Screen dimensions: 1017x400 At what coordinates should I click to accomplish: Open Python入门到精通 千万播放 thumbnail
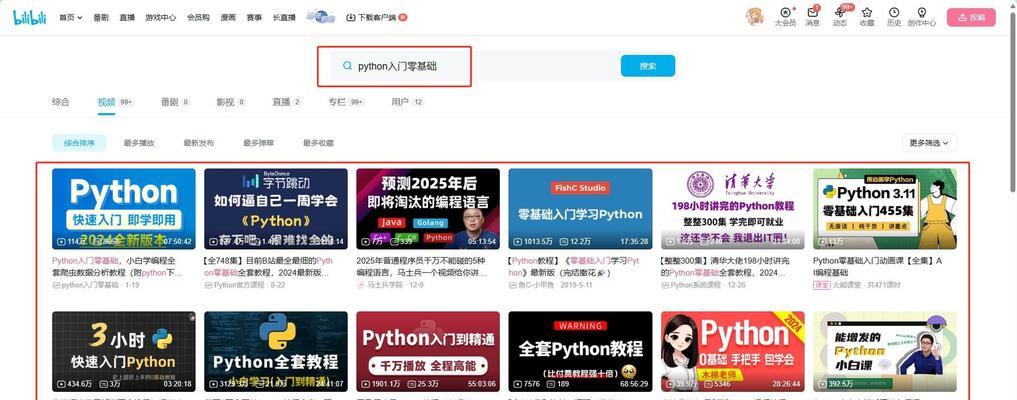428,351
